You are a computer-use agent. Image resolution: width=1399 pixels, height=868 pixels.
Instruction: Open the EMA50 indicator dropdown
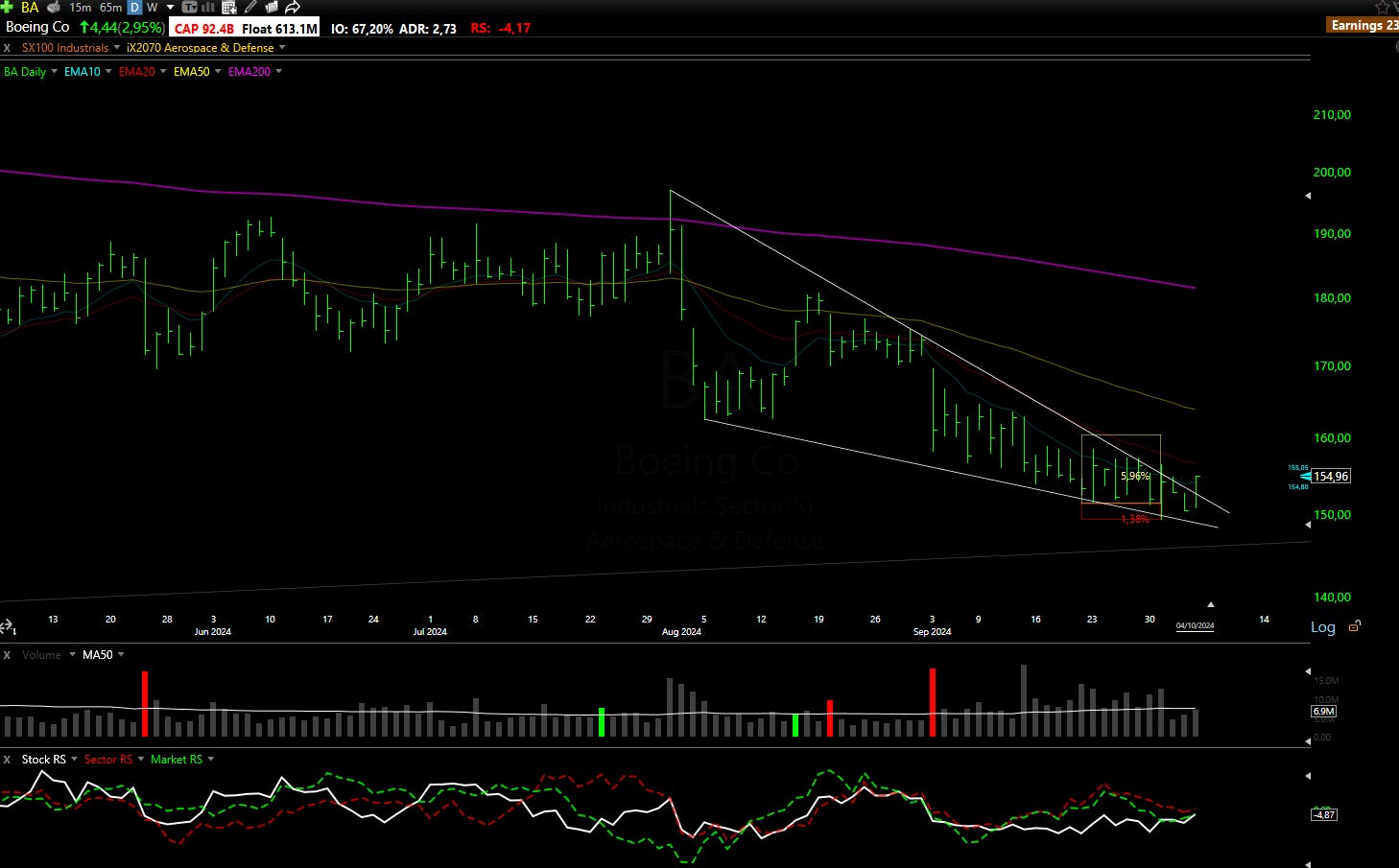click(218, 71)
